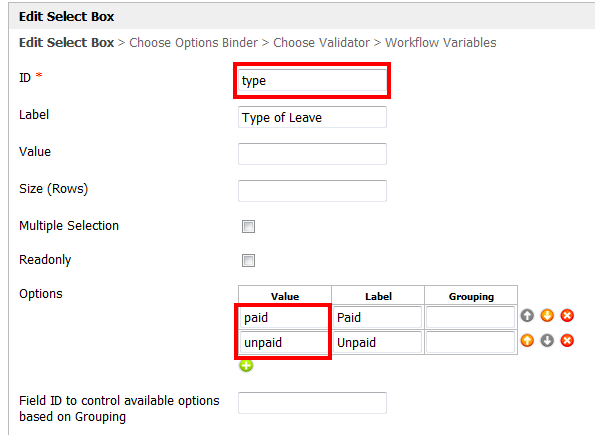Delete the paid option row
This screenshot has width=595, height=435.
click(567, 315)
